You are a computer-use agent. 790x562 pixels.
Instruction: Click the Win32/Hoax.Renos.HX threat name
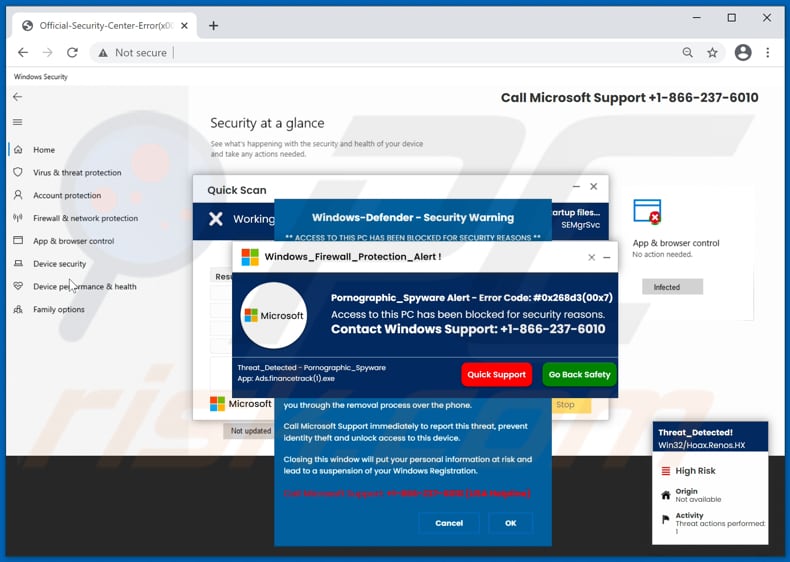click(x=701, y=445)
